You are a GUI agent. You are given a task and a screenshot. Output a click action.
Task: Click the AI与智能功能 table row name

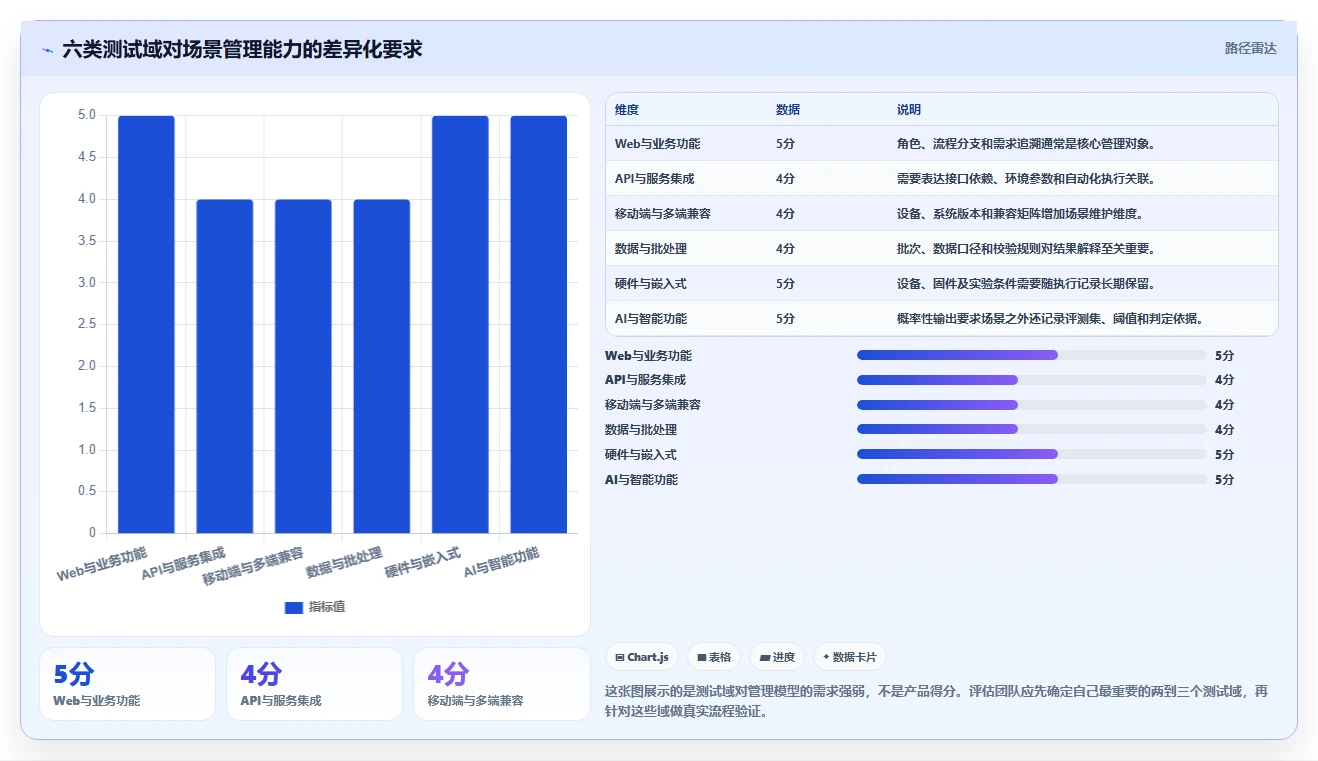(x=651, y=319)
